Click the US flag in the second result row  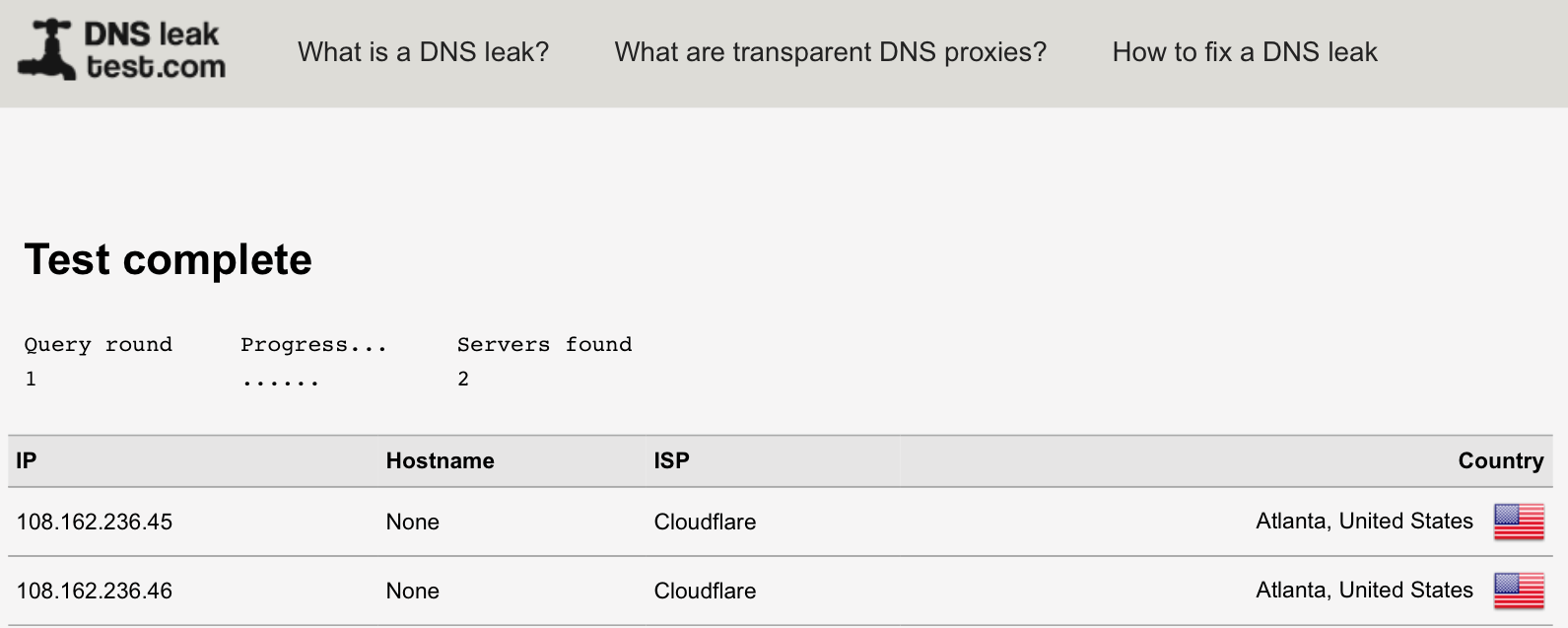pyautogui.click(x=1519, y=591)
